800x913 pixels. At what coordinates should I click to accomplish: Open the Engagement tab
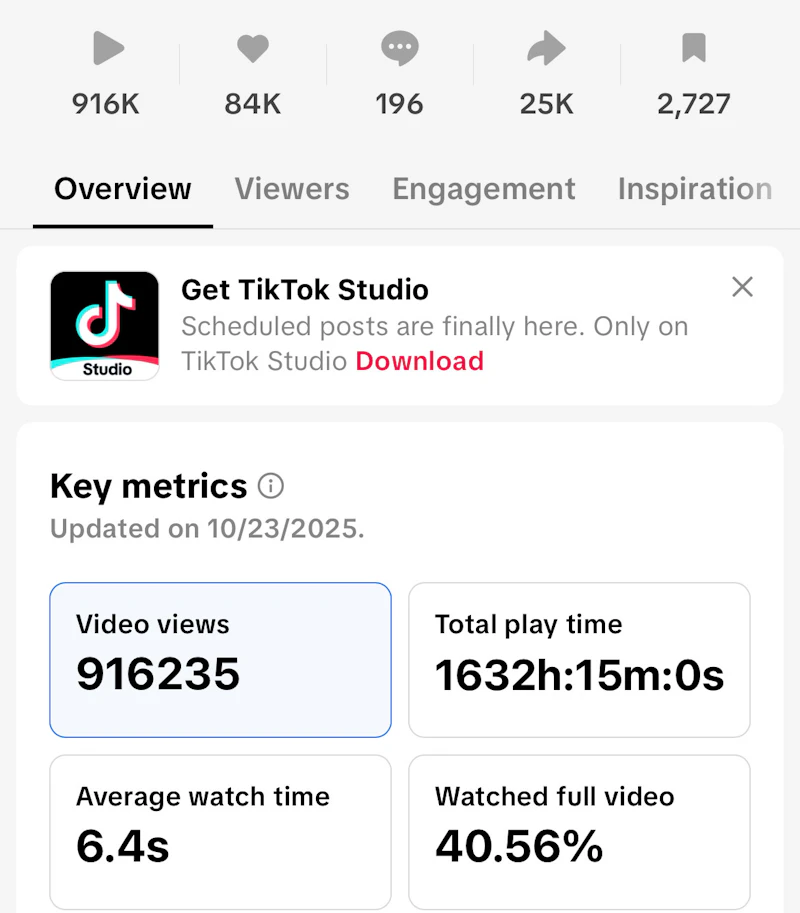point(484,189)
